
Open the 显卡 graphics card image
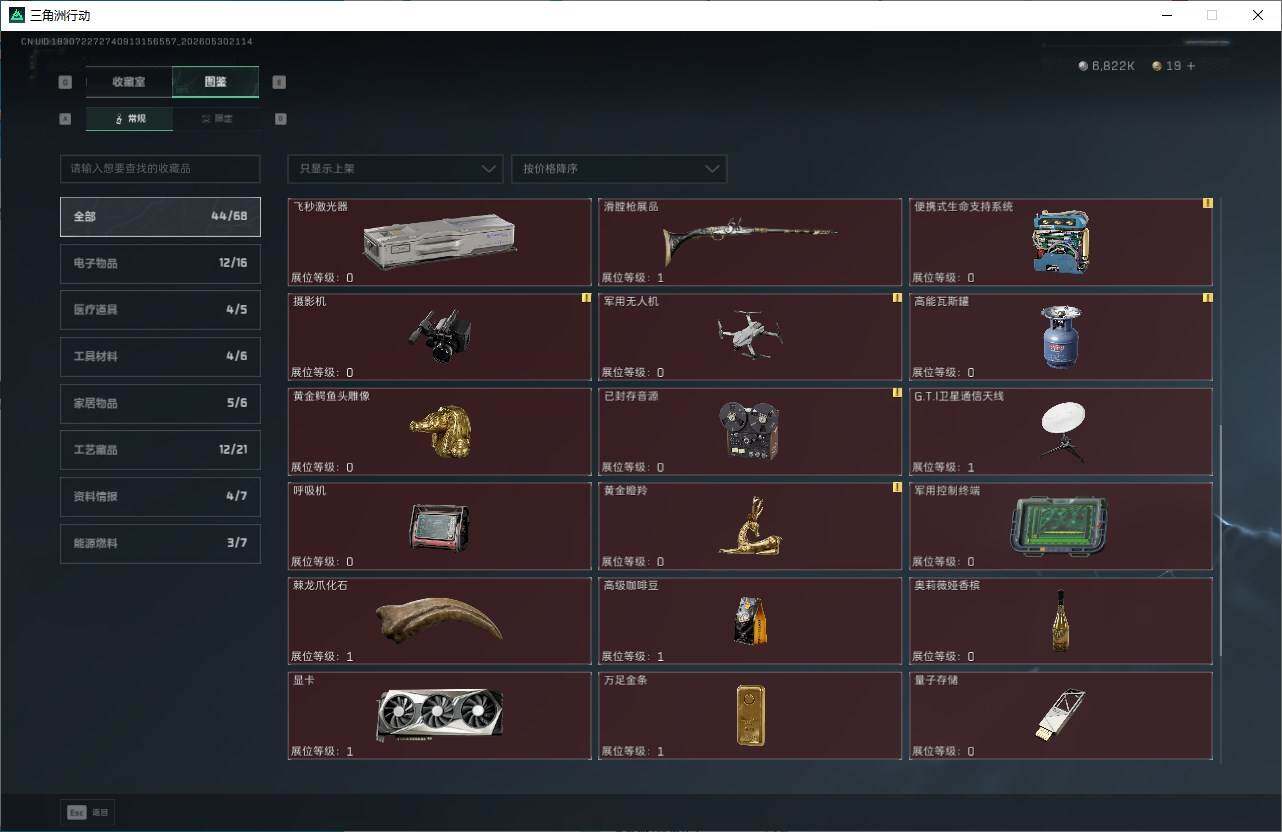pos(440,715)
